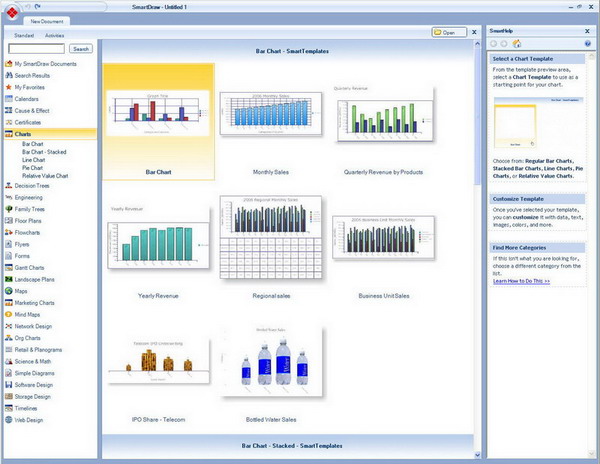
Task: Select the Cause & Effect category icon
Action: tap(8, 111)
